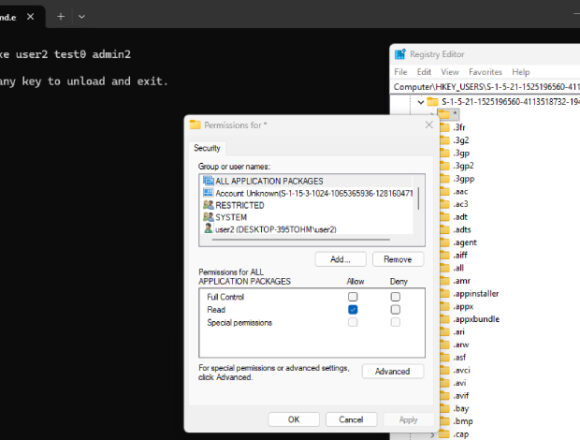Image resolution: width=580 pixels, height=440 pixels.
Task: Select the .arw registry key
Action: click(461, 345)
